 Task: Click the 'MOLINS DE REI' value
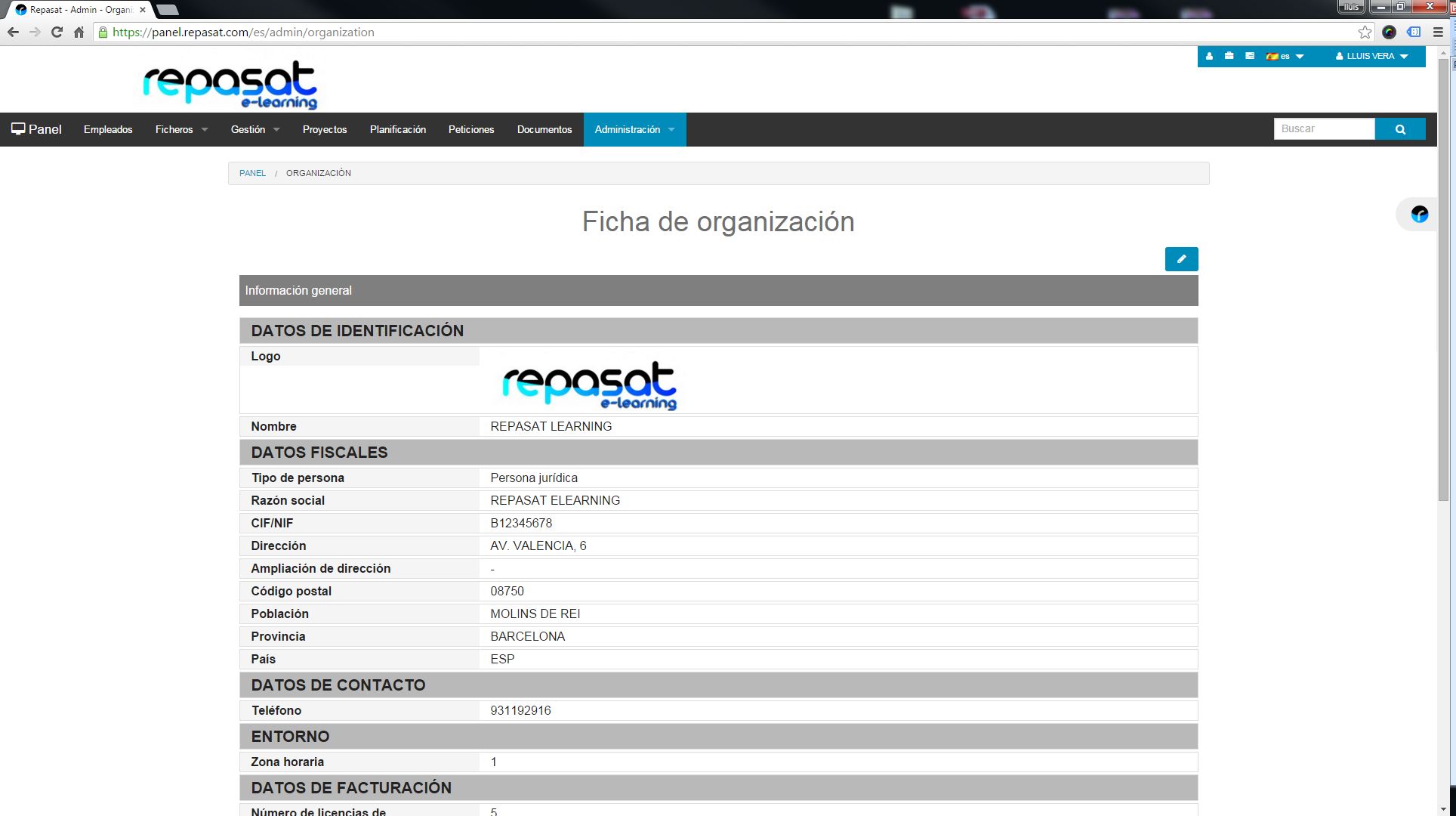535,614
